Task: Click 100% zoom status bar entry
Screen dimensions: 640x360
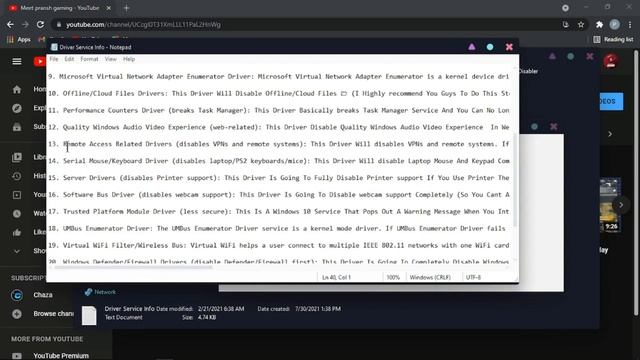Action: pos(393,277)
